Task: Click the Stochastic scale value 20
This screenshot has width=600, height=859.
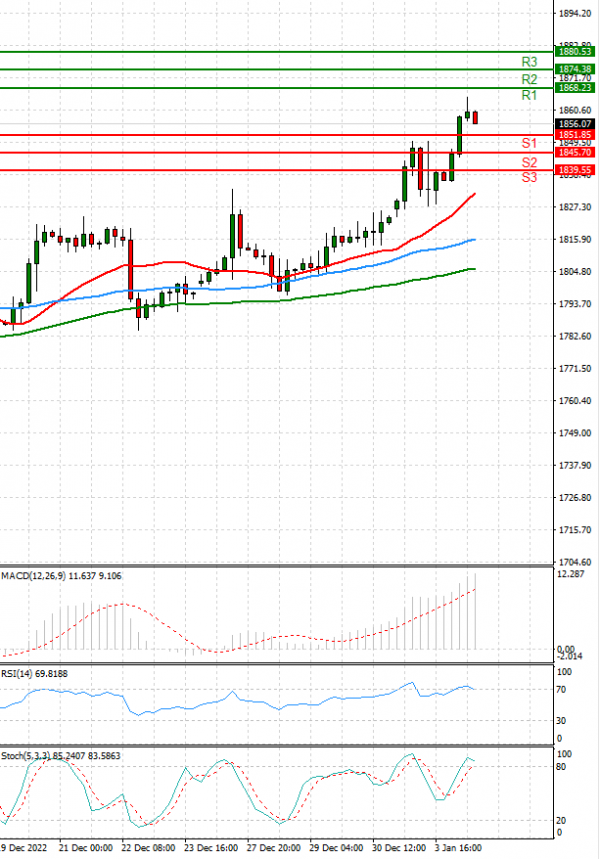Action: 561,821
